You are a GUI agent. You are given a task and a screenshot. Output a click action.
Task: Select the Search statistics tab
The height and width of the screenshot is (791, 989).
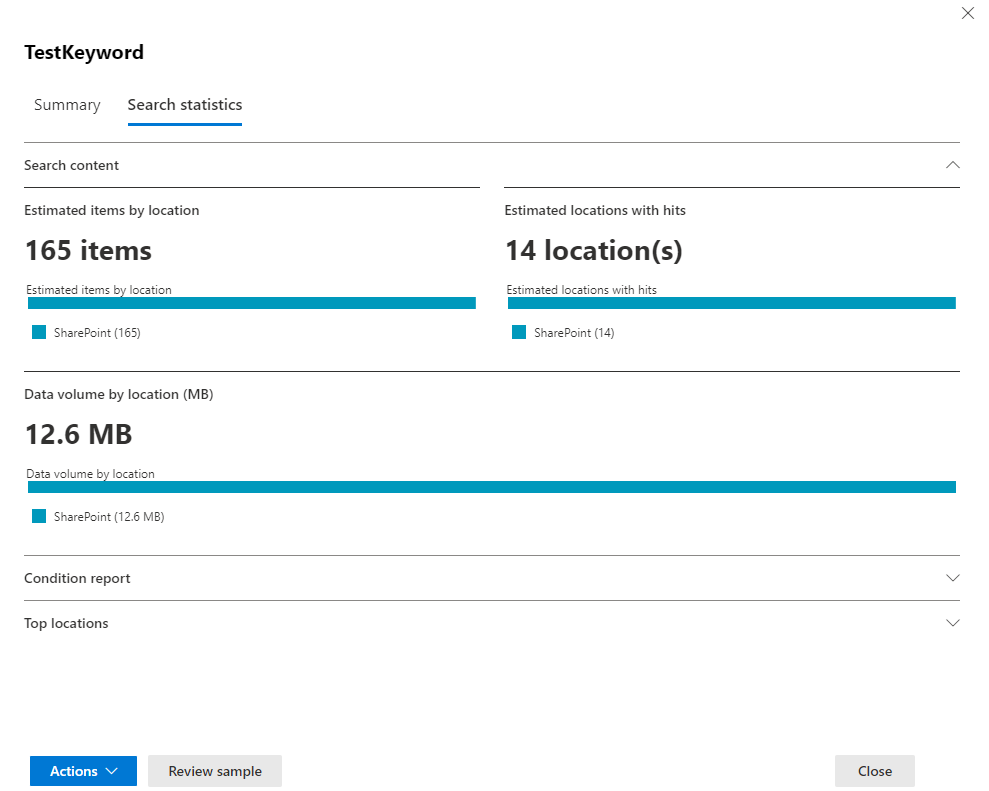coord(184,105)
